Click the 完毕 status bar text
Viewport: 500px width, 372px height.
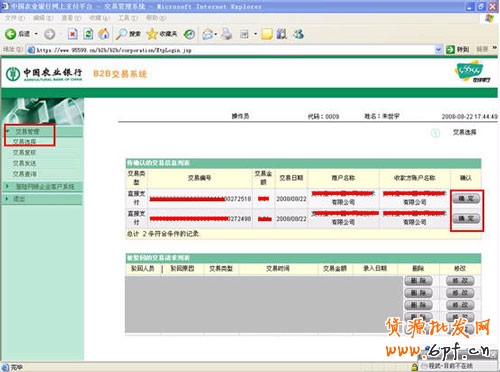pos(17,367)
